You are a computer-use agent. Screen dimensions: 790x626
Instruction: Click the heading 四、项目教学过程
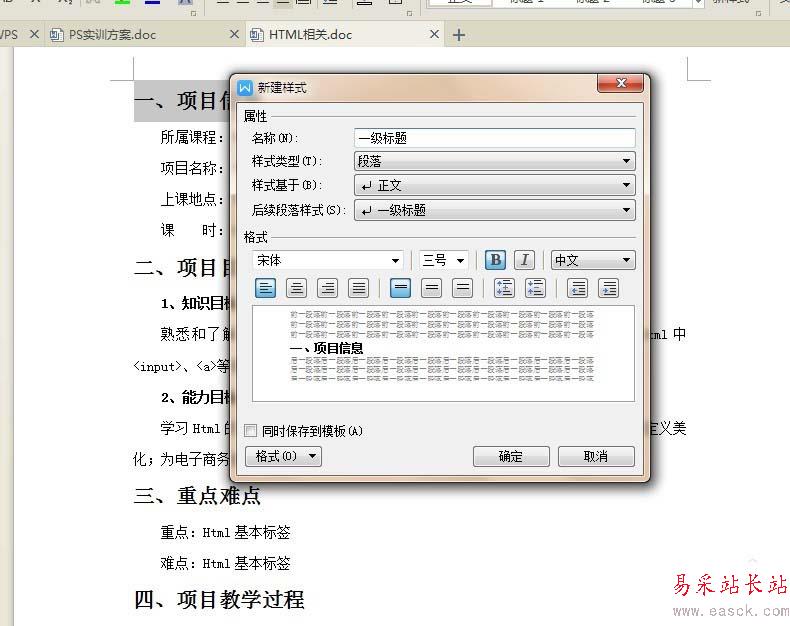tap(219, 600)
